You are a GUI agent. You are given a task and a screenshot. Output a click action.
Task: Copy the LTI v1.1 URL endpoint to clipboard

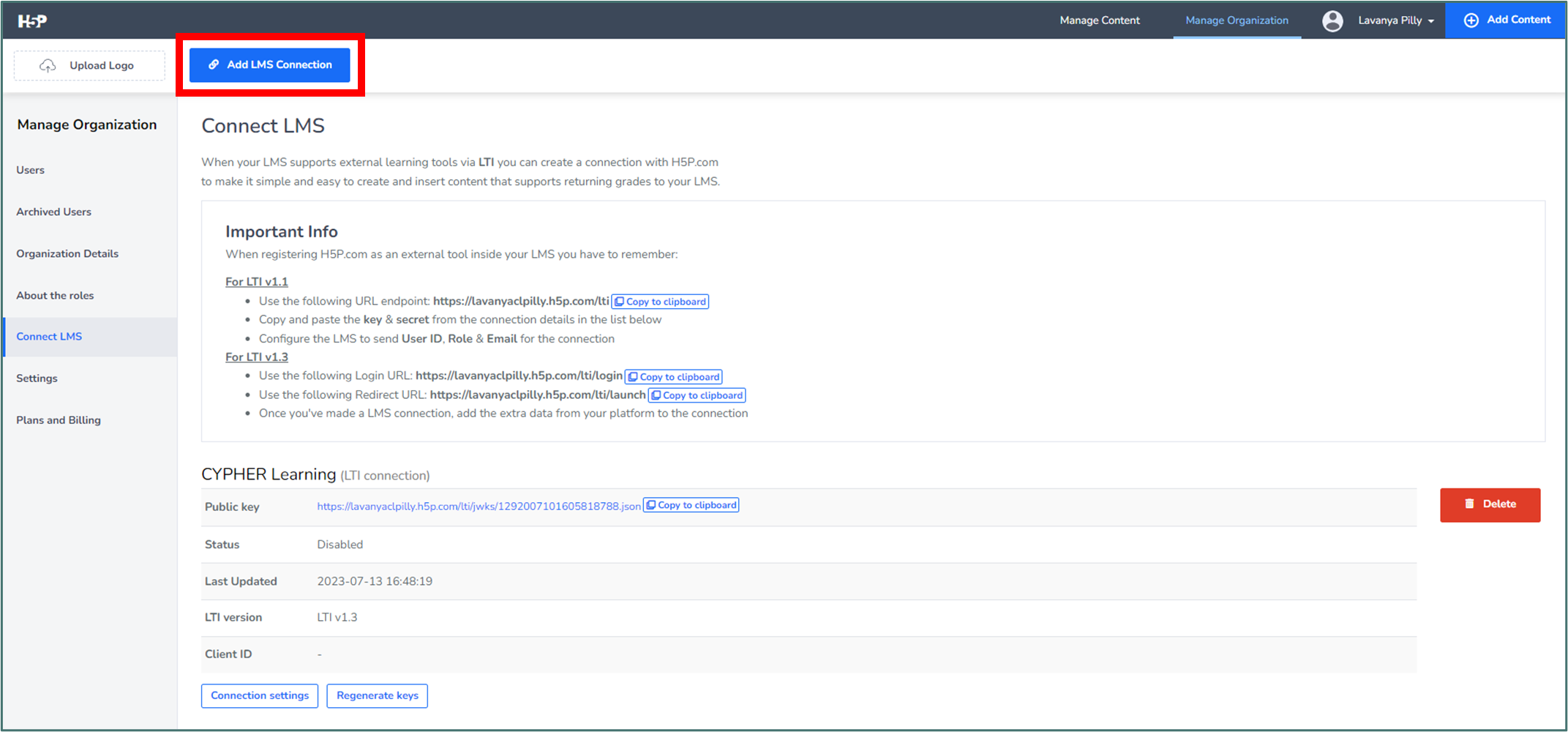point(660,302)
